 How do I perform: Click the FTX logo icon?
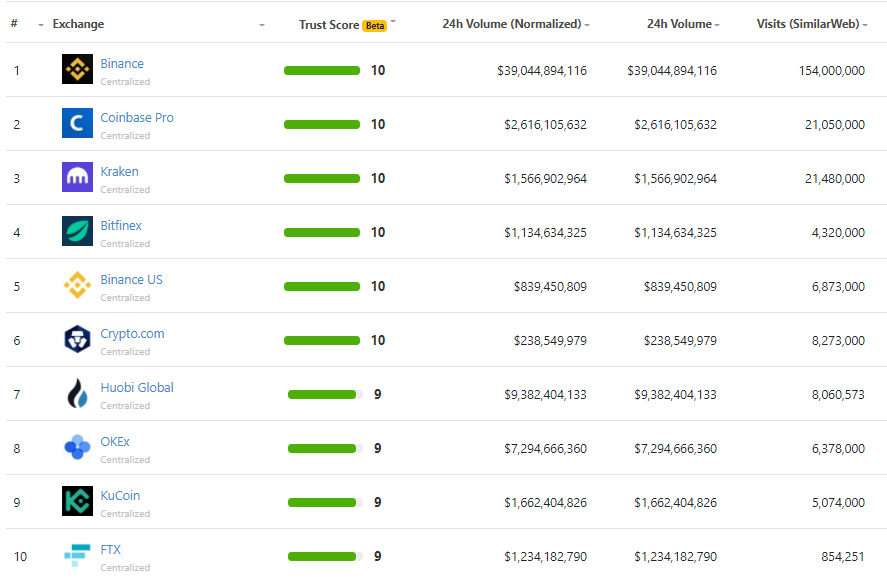[x=77, y=555]
